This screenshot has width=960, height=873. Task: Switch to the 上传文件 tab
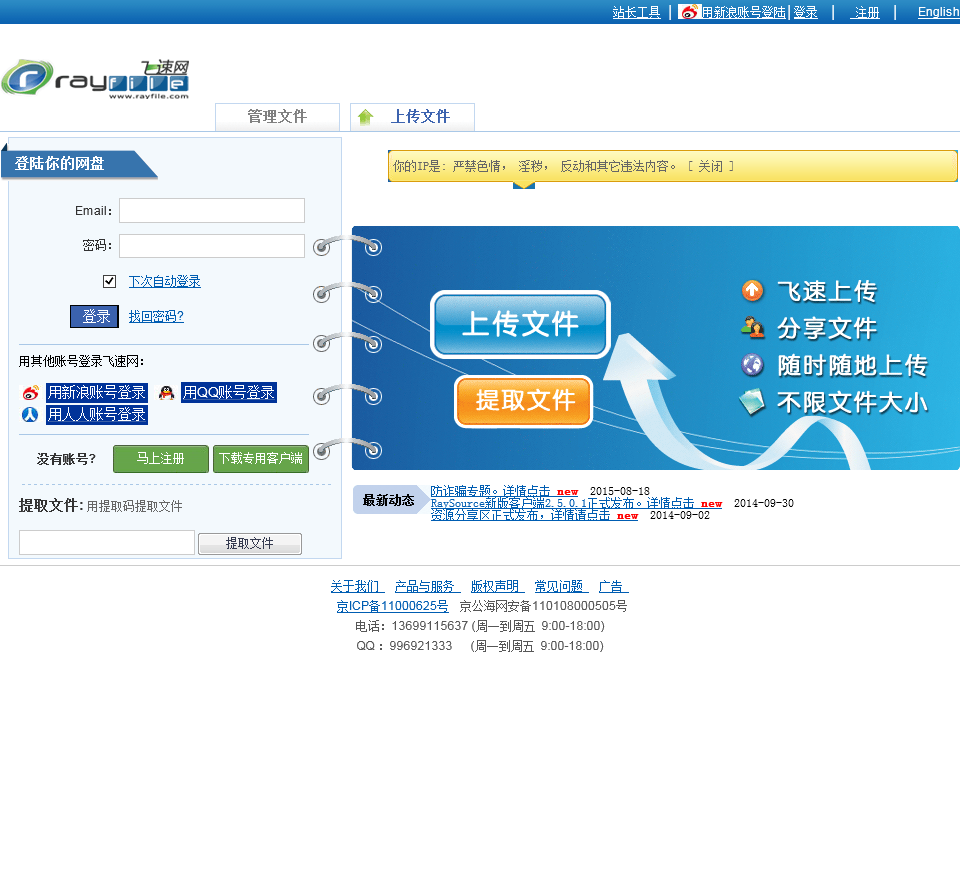point(412,117)
